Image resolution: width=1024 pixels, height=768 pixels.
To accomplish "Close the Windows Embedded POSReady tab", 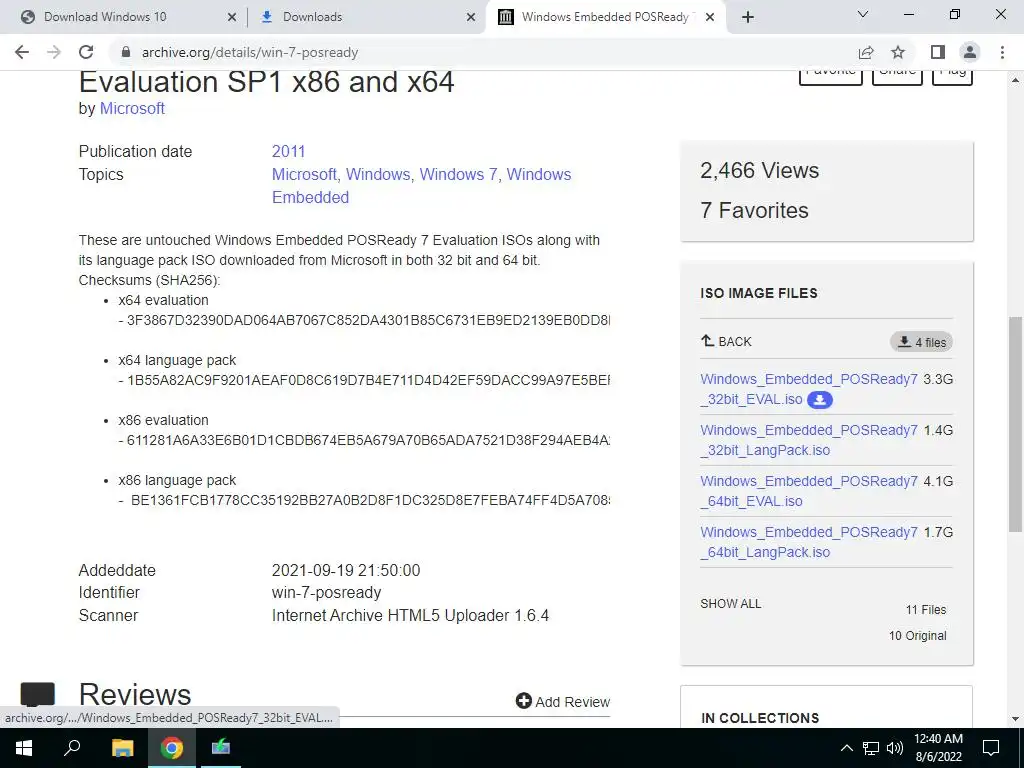I will pyautogui.click(x=711, y=17).
